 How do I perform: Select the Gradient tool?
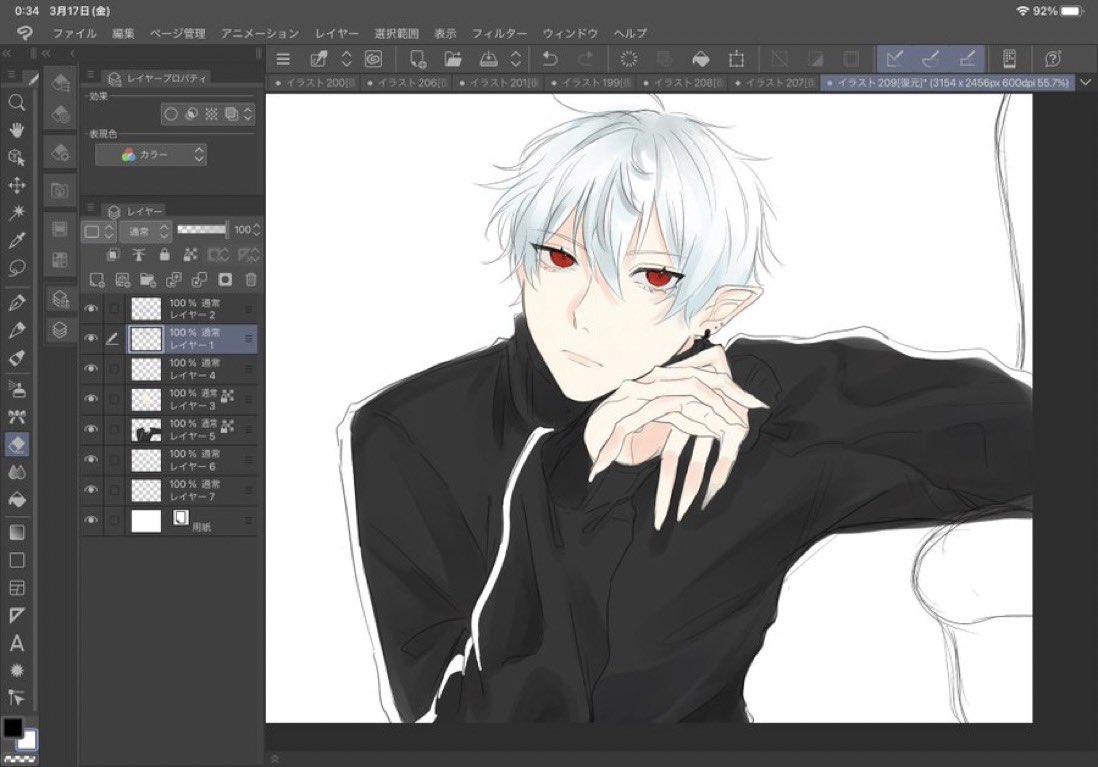[17, 532]
